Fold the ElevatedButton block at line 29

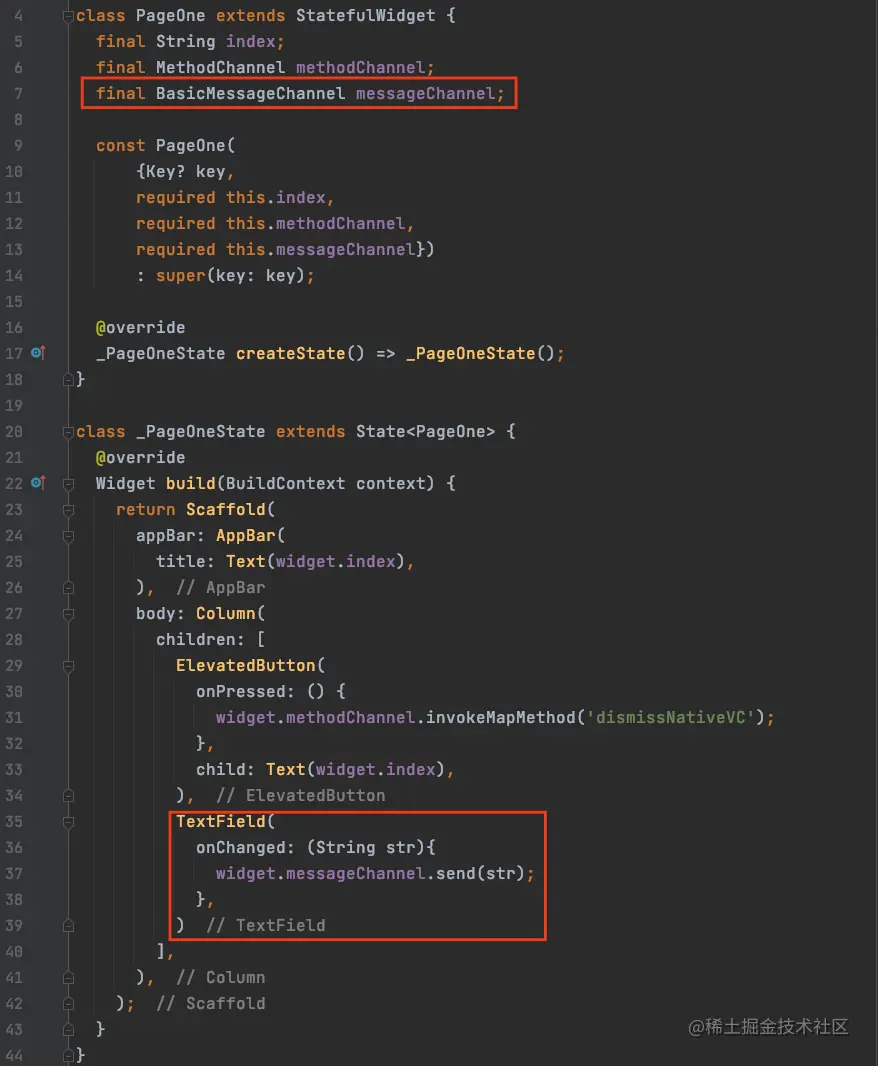68,666
